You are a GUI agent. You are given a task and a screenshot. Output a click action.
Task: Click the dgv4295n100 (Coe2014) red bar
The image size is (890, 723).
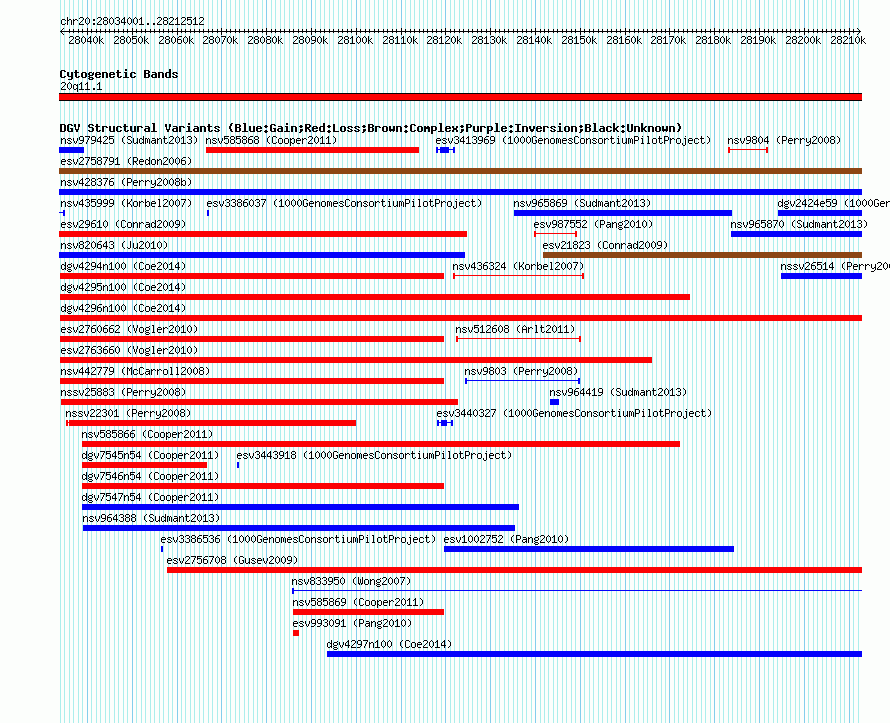[375, 297]
